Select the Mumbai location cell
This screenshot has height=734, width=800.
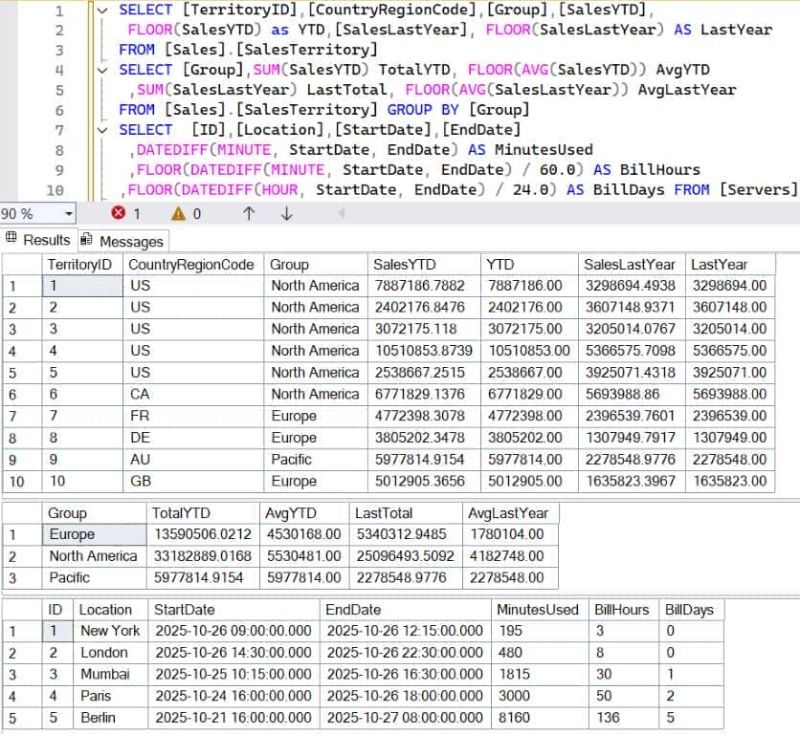(111, 674)
